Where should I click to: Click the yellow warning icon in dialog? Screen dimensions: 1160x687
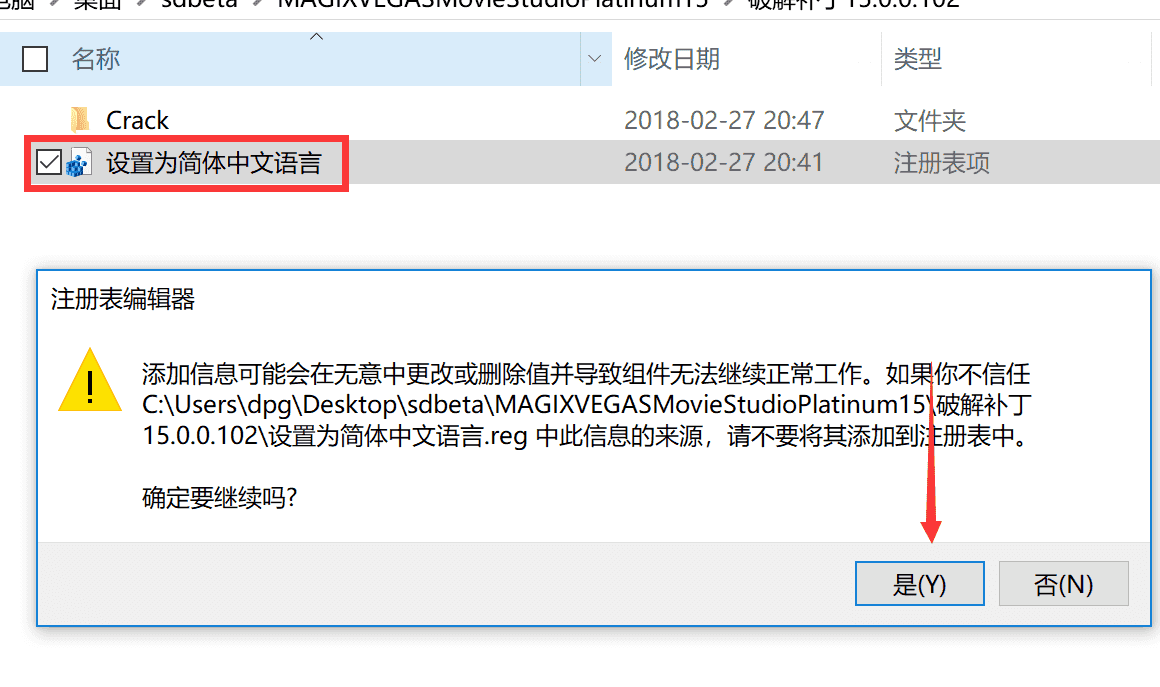[90, 380]
